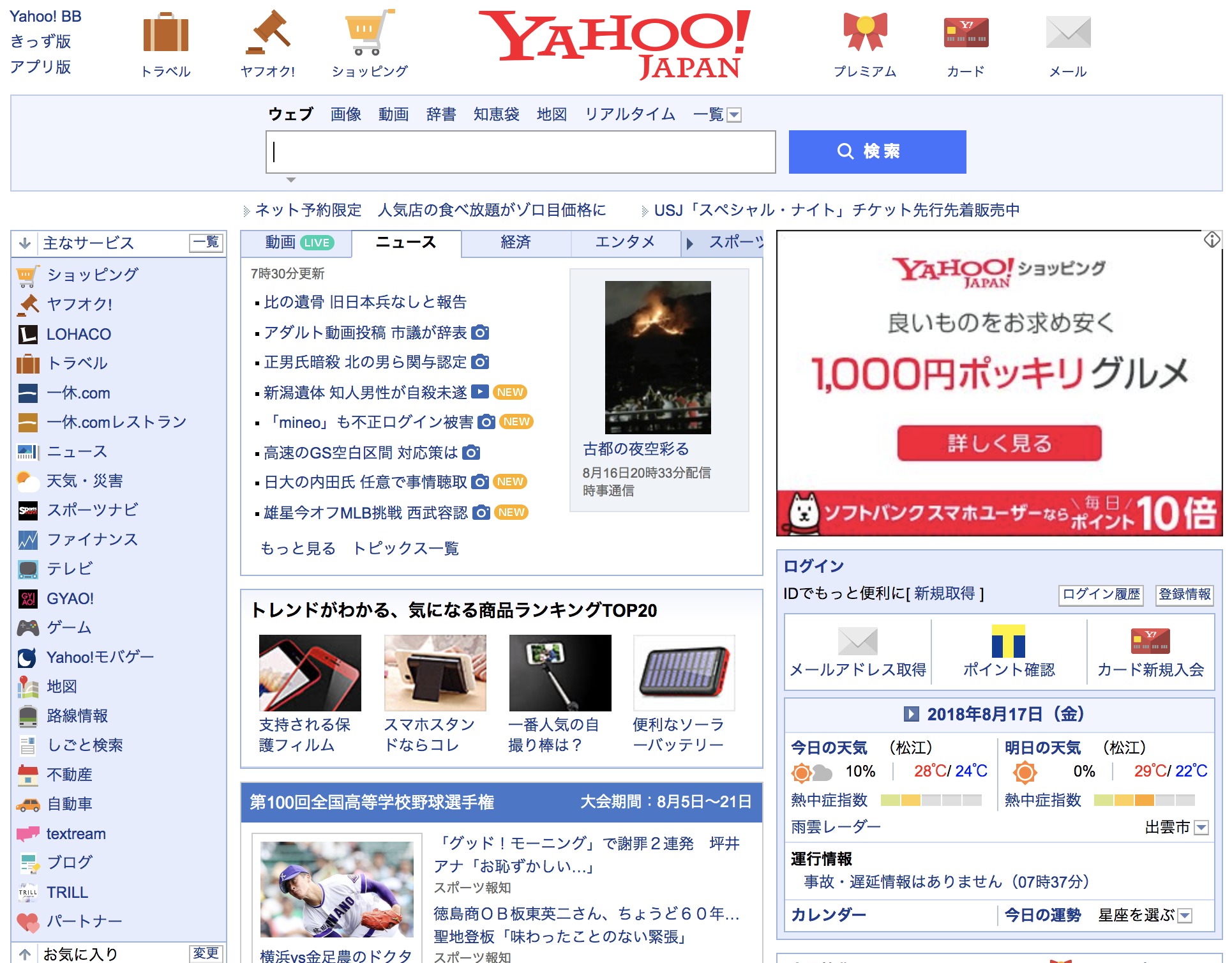Click the Yahoo Auctions gavel icon
The width and height of the screenshot is (1232, 963).
pyautogui.click(x=267, y=32)
